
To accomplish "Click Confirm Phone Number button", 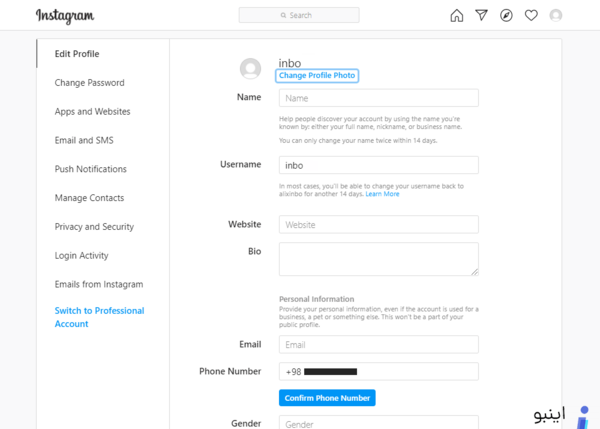I will click(327, 398).
